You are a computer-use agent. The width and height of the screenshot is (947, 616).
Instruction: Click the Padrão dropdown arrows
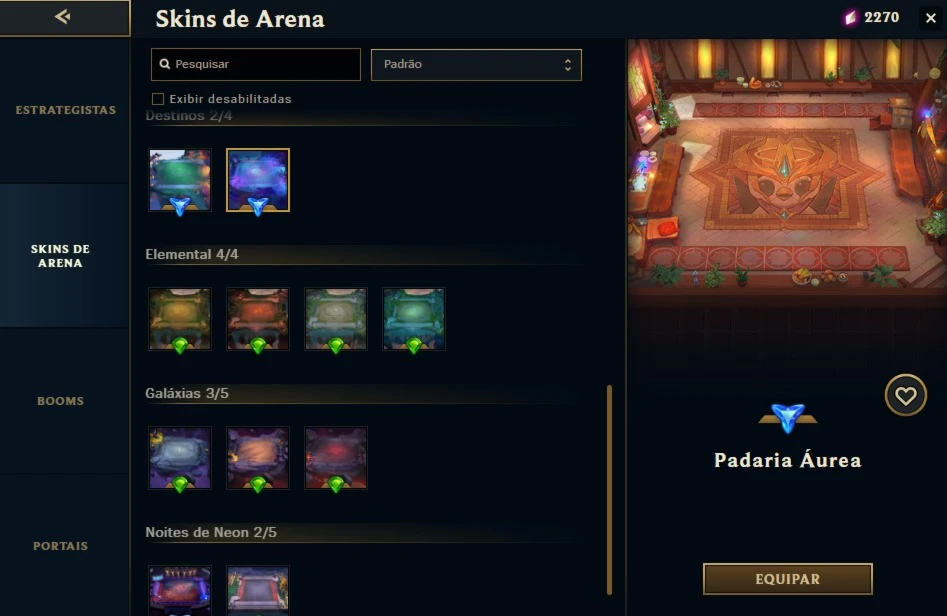(567, 65)
